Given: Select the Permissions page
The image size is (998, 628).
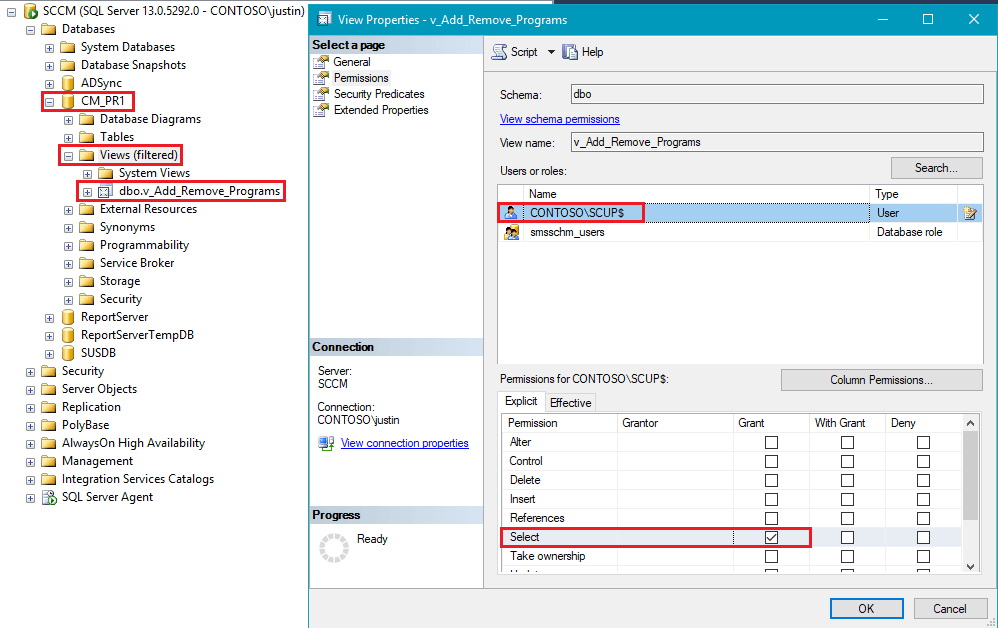Looking at the screenshot, I should coord(361,78).
